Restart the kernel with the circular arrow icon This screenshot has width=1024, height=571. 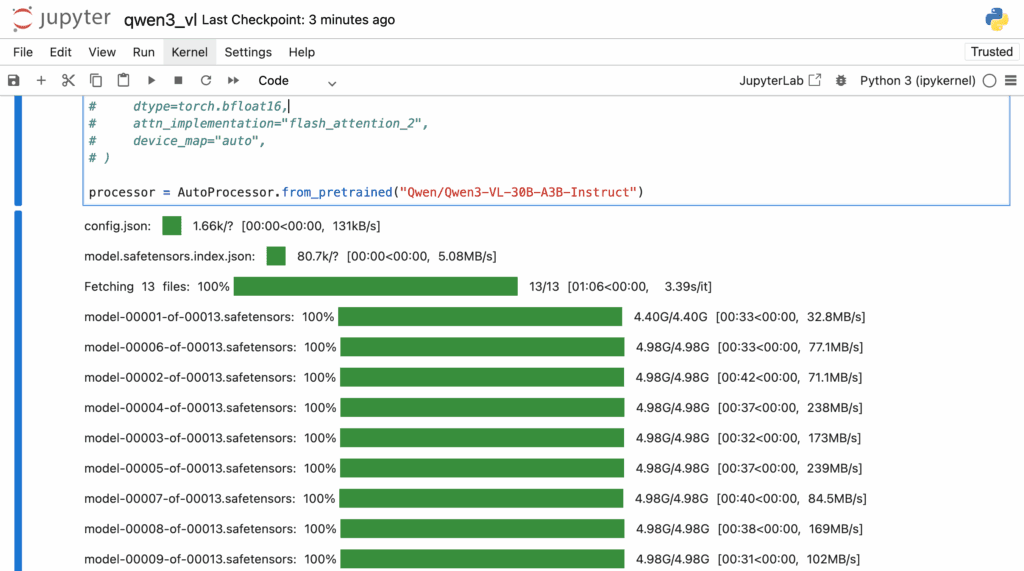tap(206, 81)
